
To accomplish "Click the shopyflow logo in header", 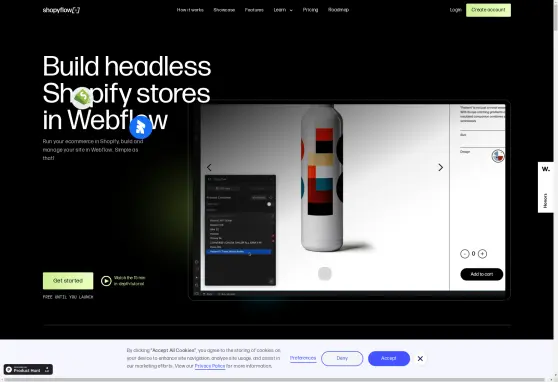I will click(61, 10).
